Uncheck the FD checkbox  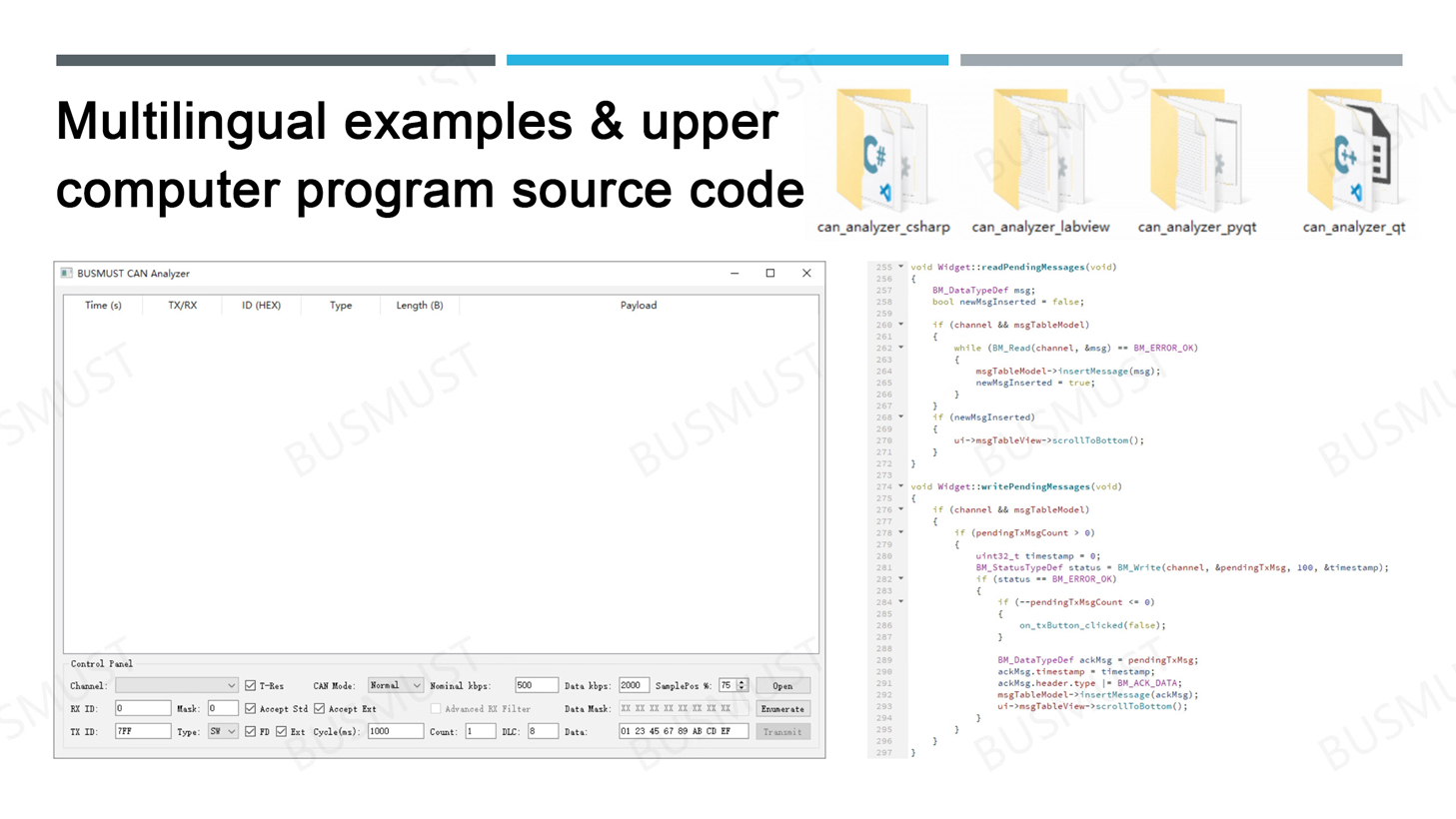coord(250,732)
